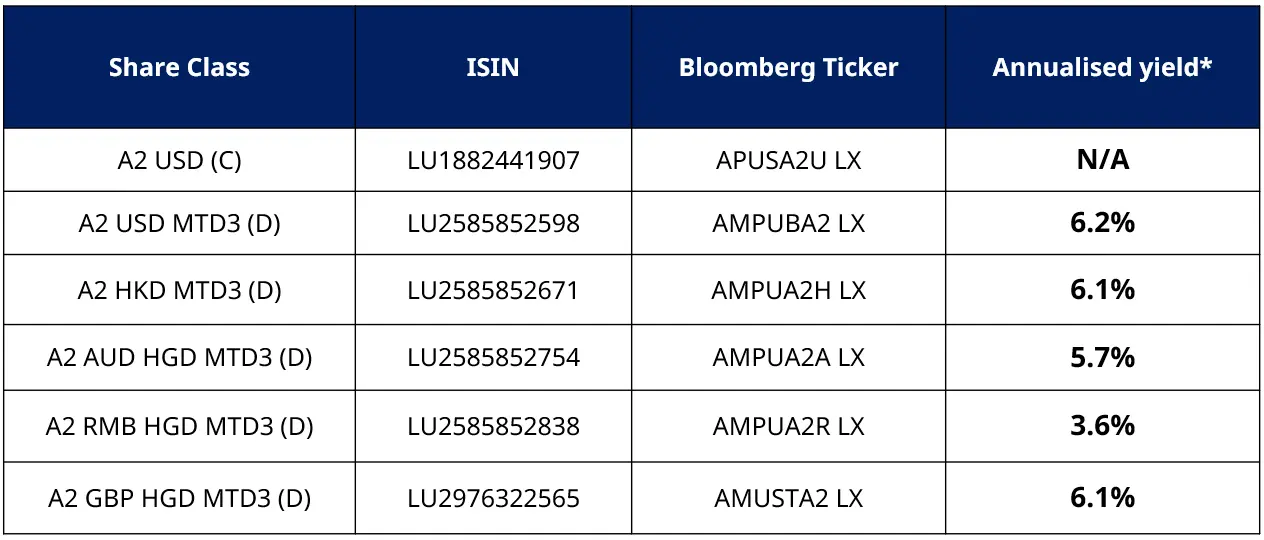This screenshot has width=1264, height=540.
Task: Click the Annualised yield column header
Action: point(1102,68)
